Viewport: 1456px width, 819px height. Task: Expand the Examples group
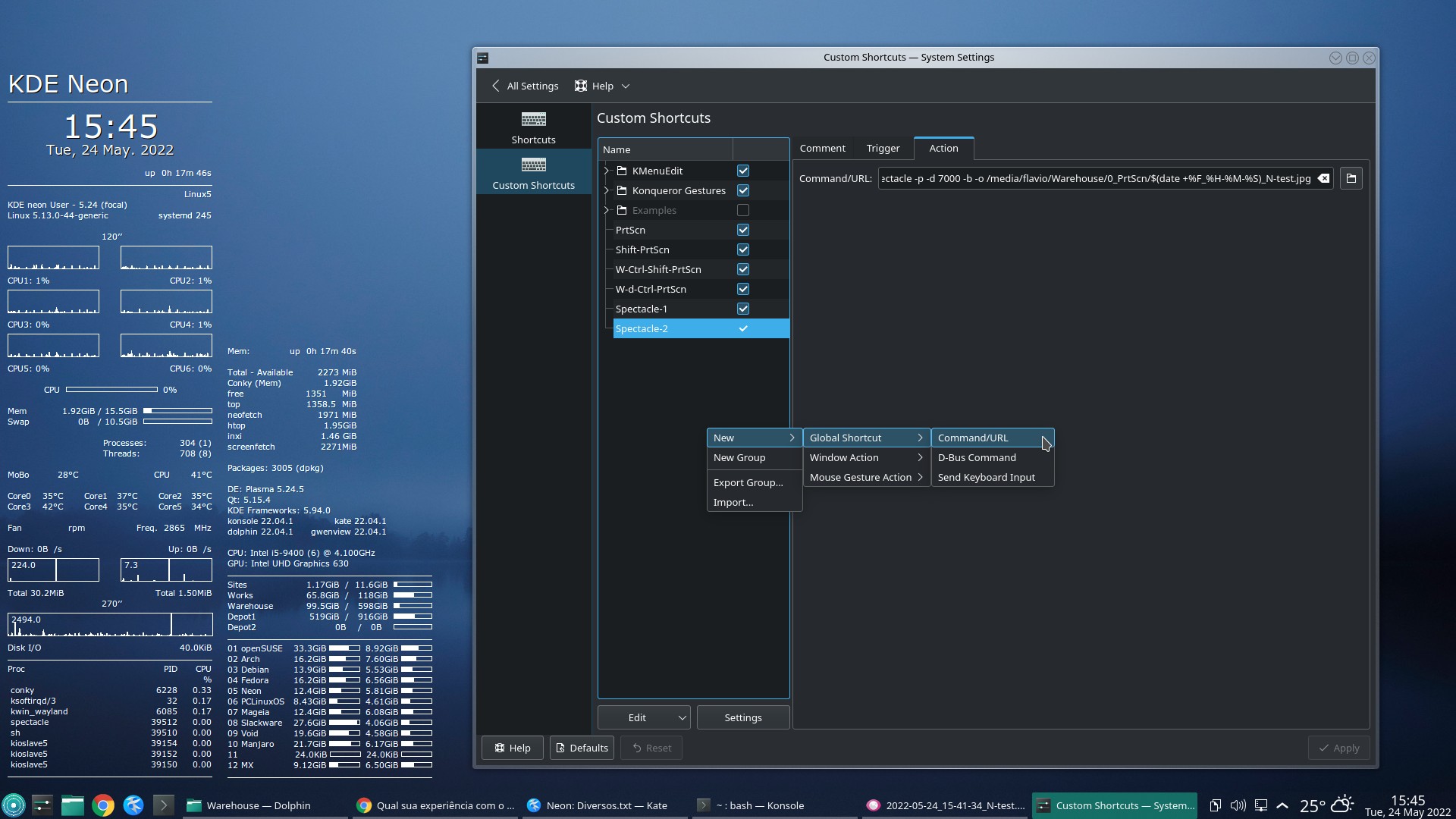click(606, 210)
